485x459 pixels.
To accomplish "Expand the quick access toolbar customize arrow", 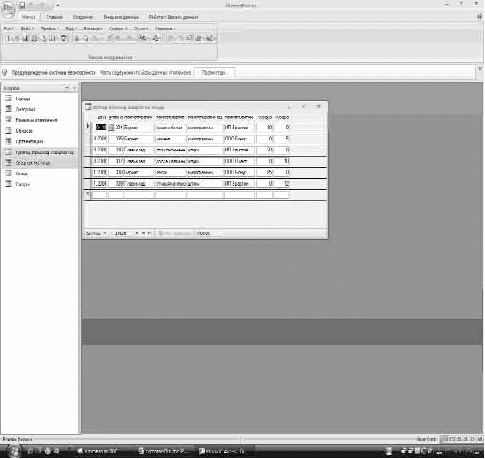I will pos(58,5).
